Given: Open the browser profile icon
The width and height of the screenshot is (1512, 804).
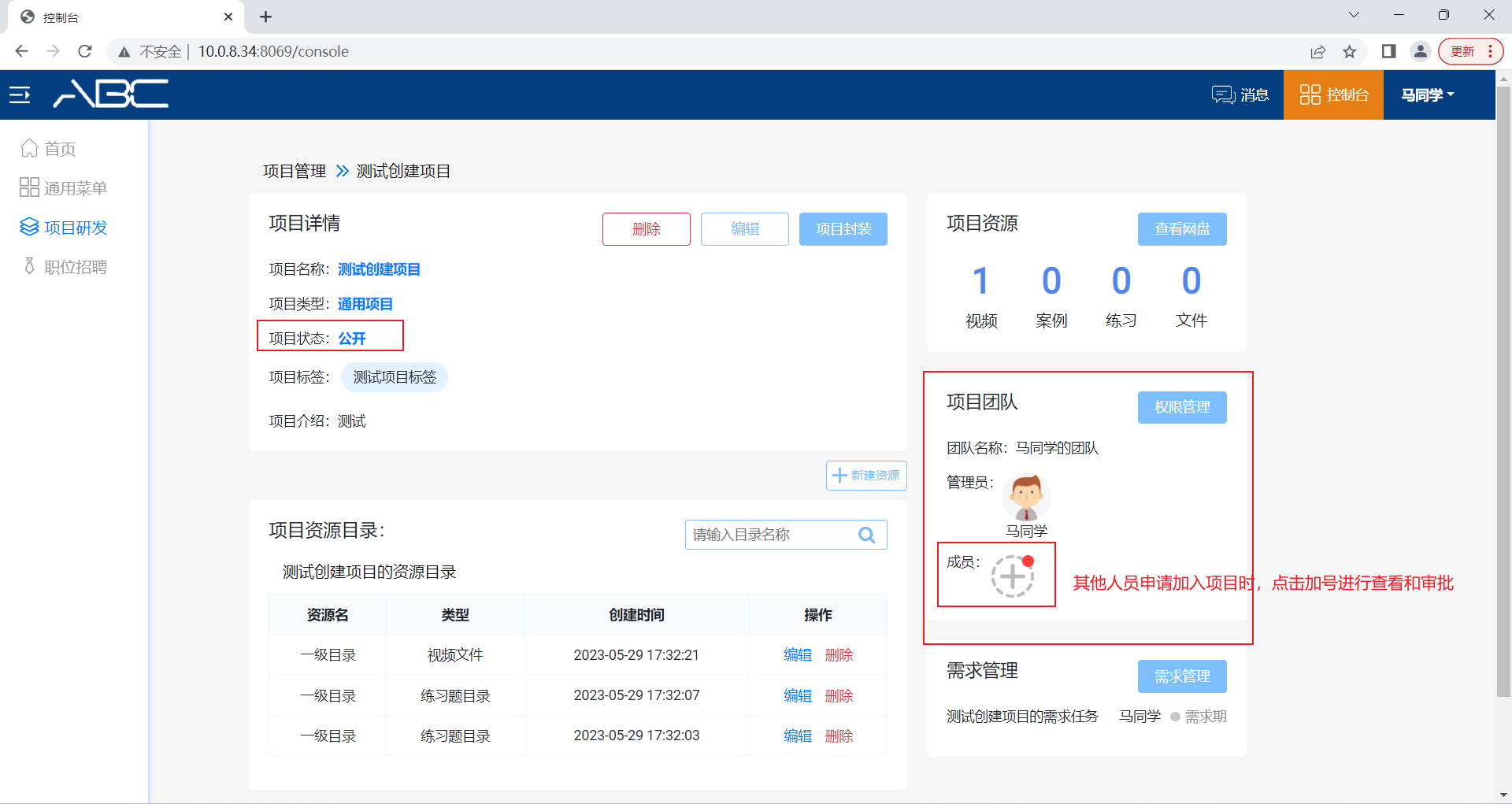Looking at the screenshot, I should [1421, 51].
